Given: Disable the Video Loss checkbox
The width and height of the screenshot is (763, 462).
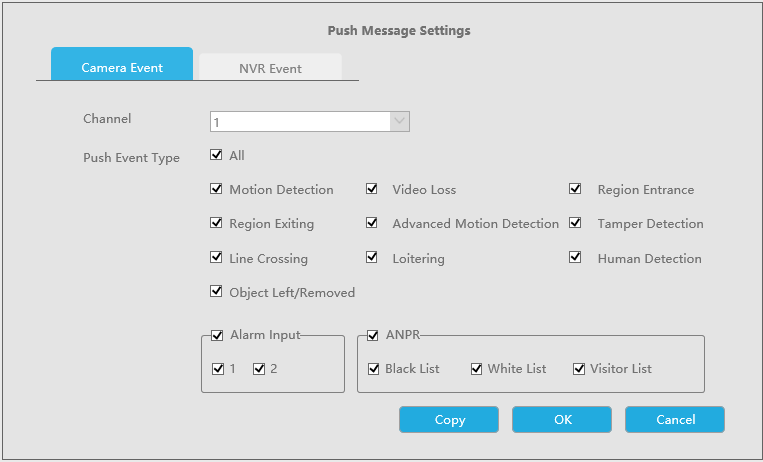Looking at the screenshot, I should tap(372, 189).
